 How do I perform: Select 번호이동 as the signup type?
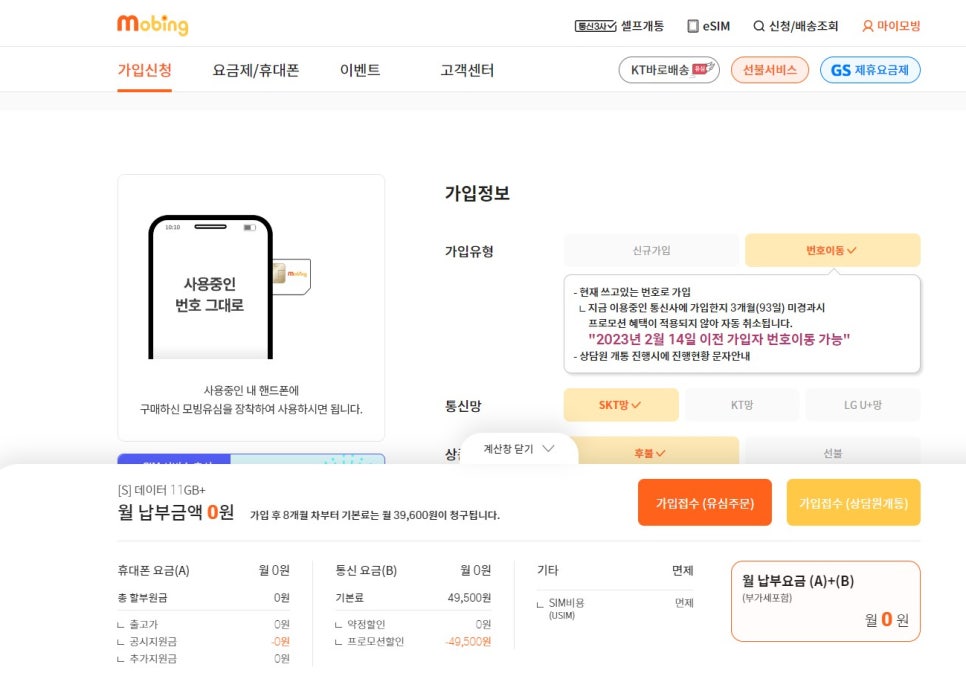[832, 250]
